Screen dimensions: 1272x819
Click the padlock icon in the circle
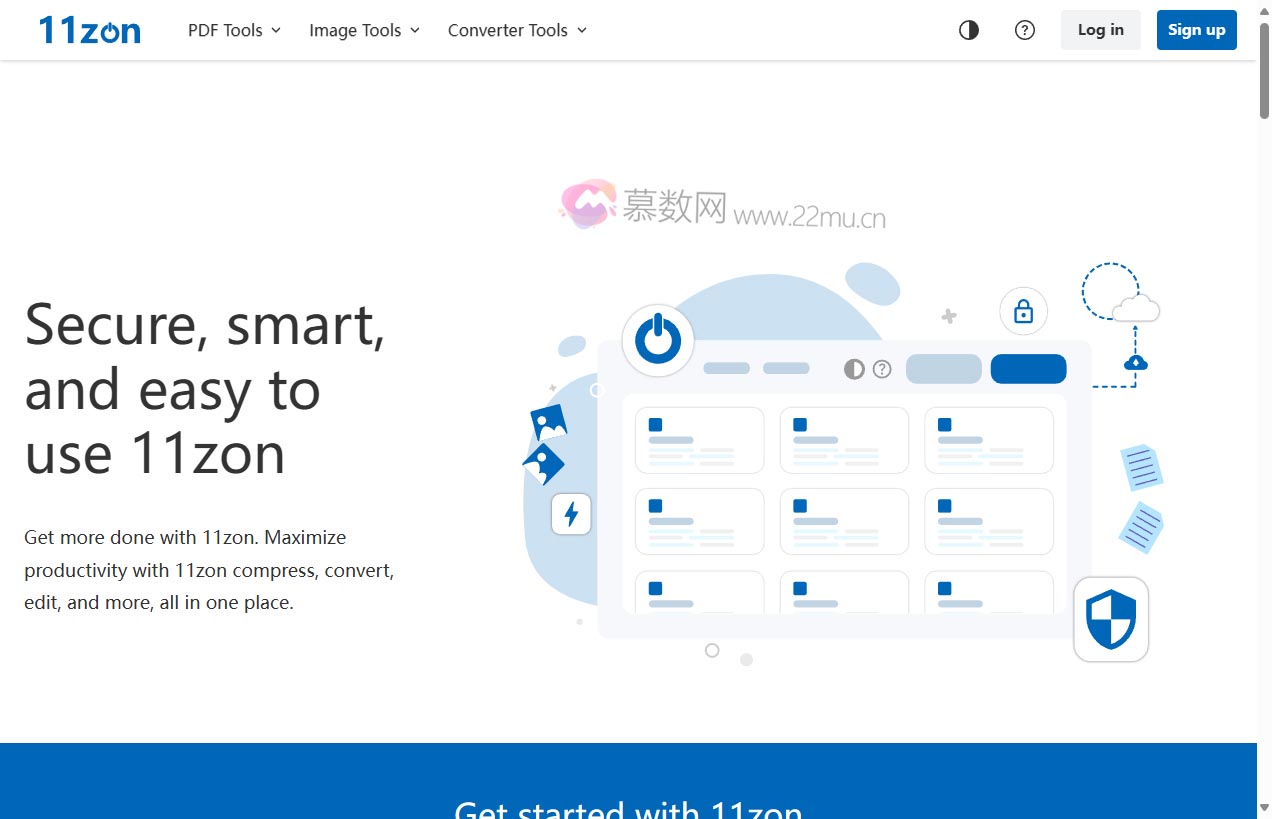1023,312
